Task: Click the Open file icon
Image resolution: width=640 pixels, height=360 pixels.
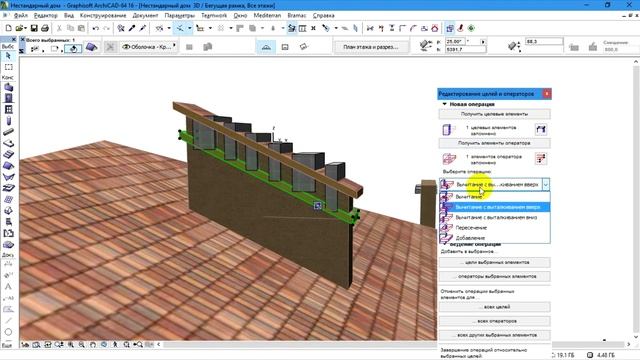Action: 19,28
